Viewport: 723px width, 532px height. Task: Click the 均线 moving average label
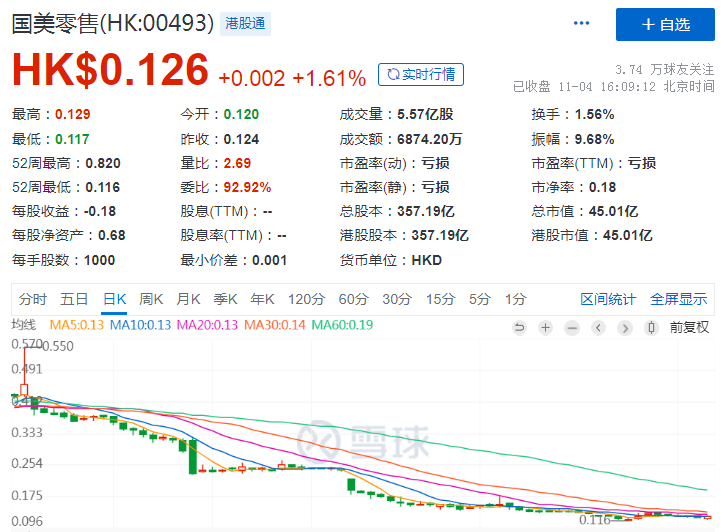tap(24, 325)
